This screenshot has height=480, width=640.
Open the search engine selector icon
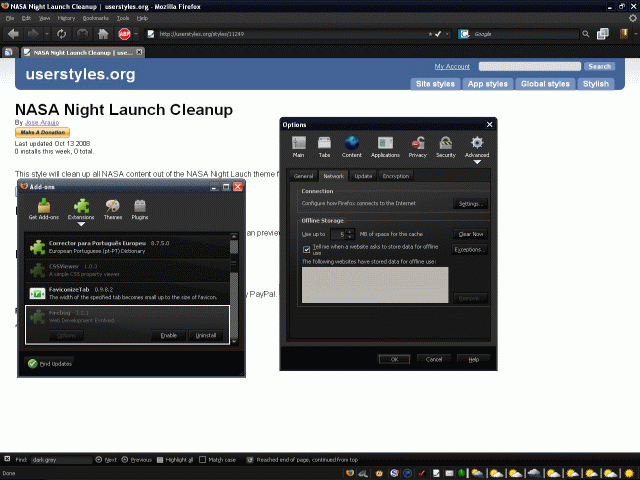[x=464, y=34]
